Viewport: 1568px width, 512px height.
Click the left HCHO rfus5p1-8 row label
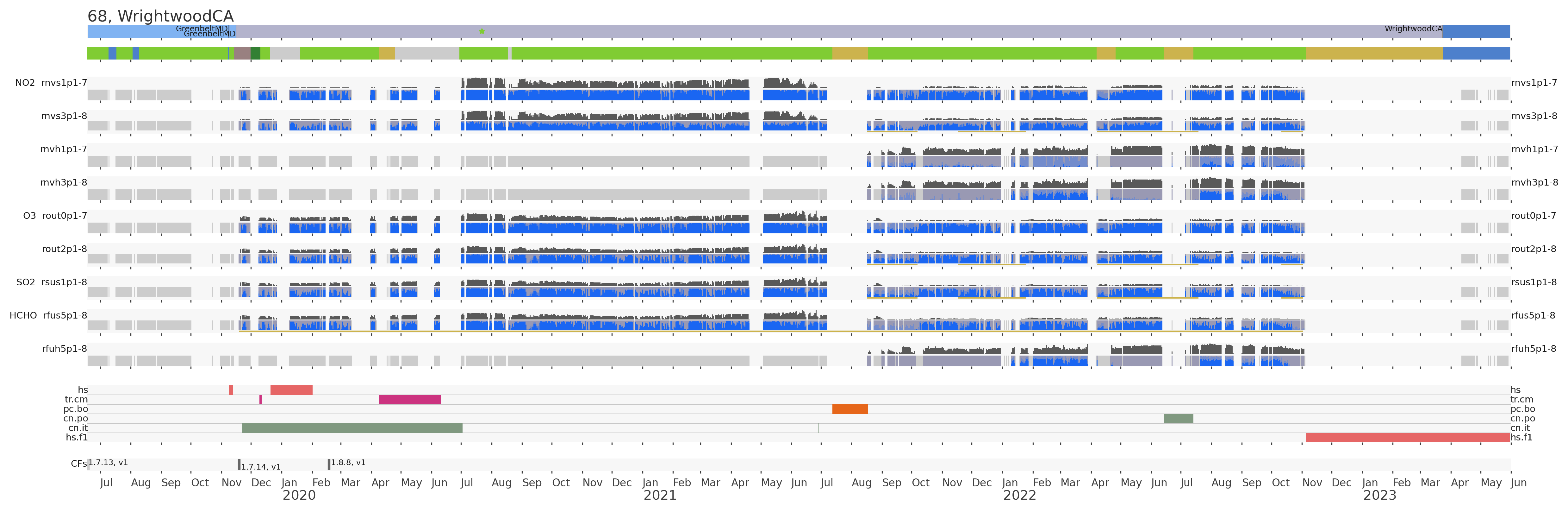point(48,316)
